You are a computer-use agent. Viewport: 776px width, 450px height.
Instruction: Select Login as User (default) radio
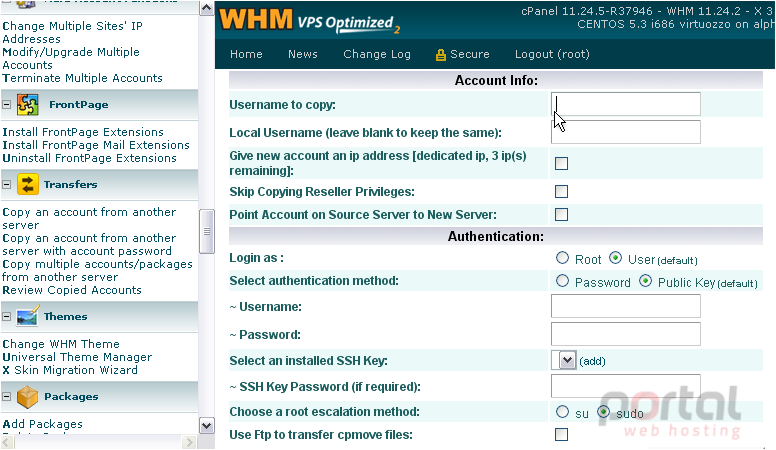tap(615, 258)
